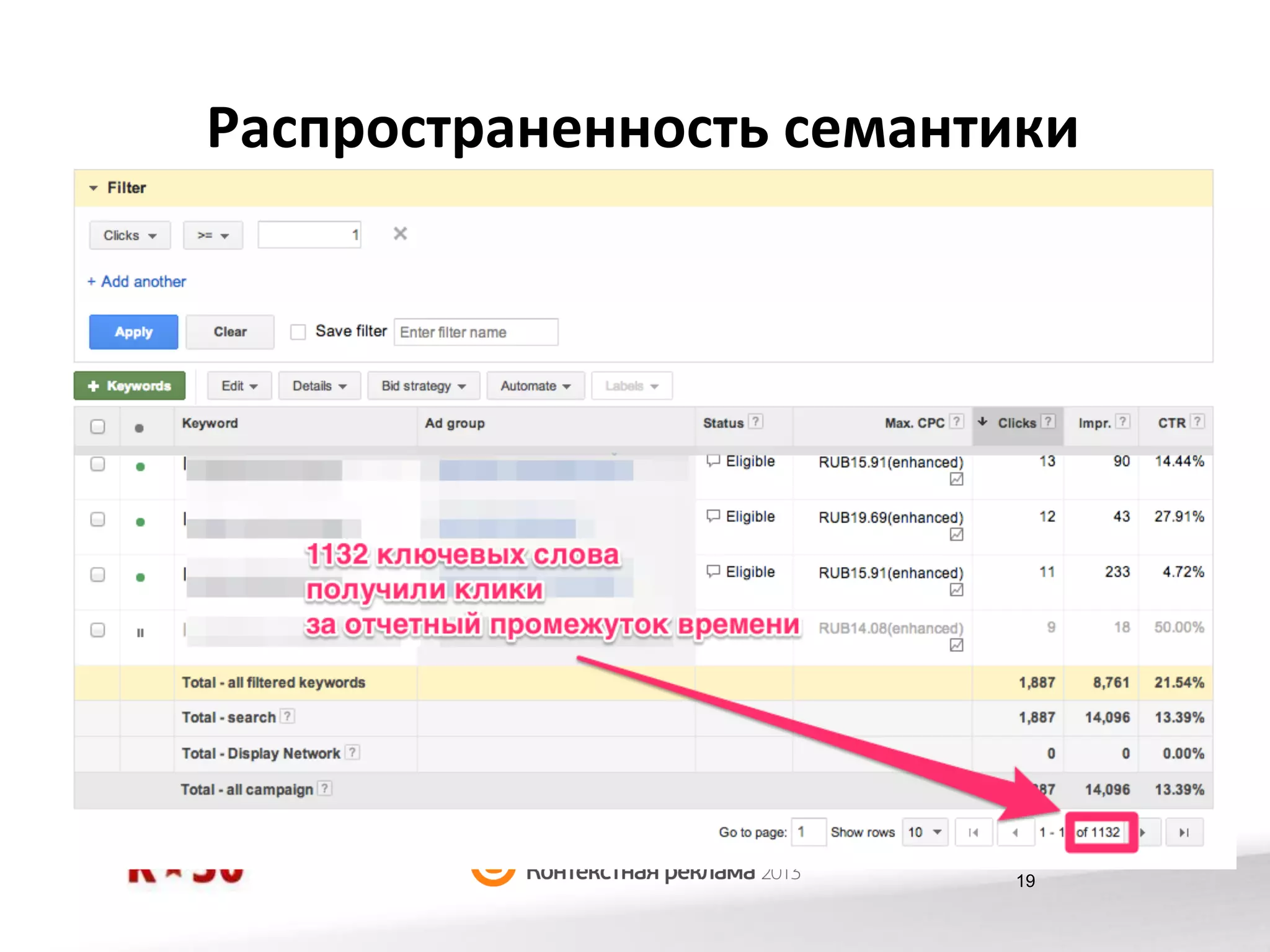1270x952 pixels.
Task: Click the RUB19.69(enhanced) bid value
Action: point(891,518)
